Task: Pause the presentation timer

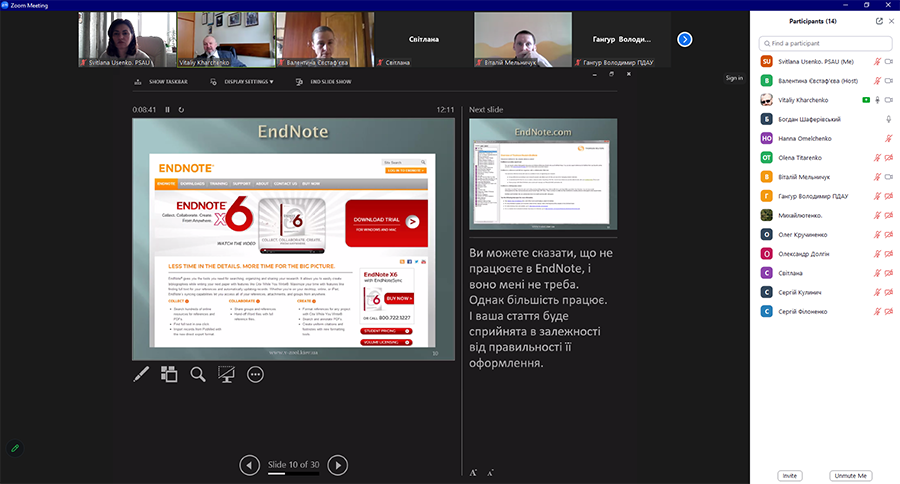Action: pyautogui.click(x=168, y=110)
